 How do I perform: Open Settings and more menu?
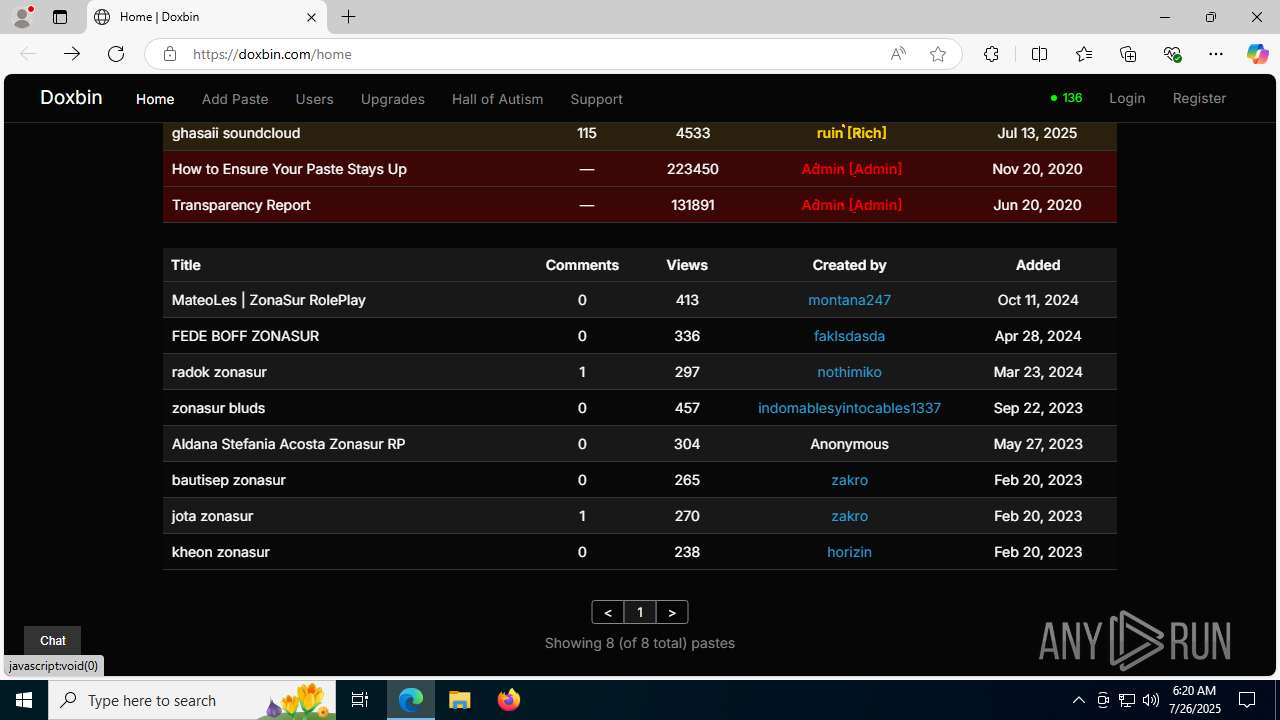pyautogui.click(x=1216, y=54)
